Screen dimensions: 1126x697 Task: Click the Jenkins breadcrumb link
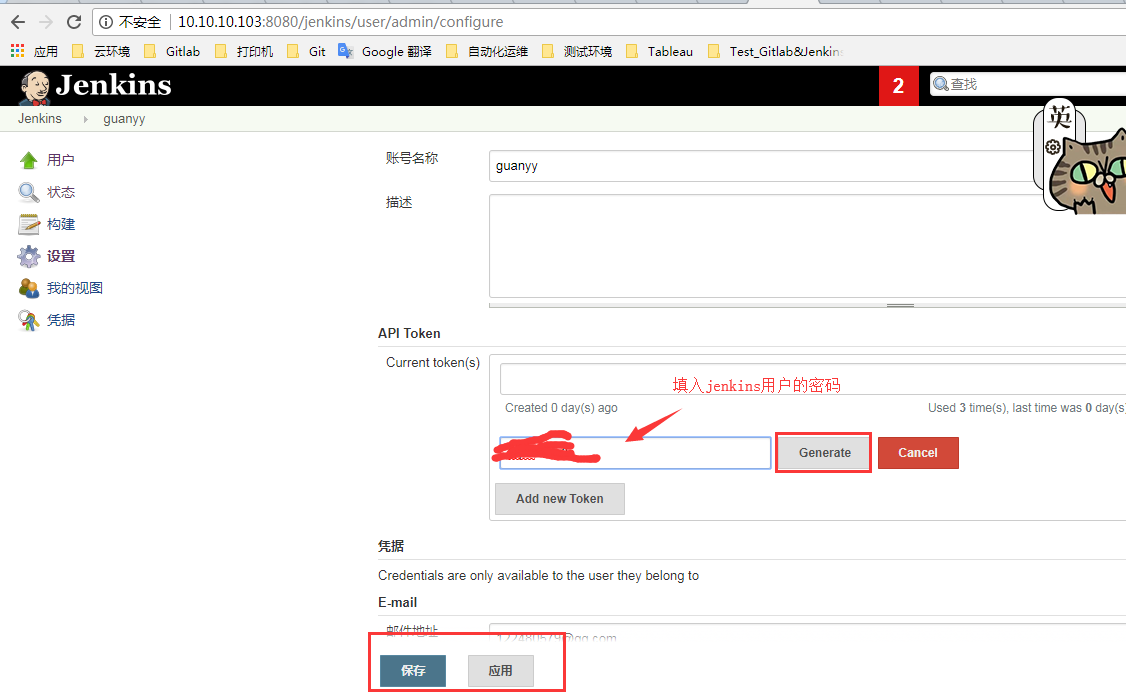pyautogui.click(x=39, y=118)
